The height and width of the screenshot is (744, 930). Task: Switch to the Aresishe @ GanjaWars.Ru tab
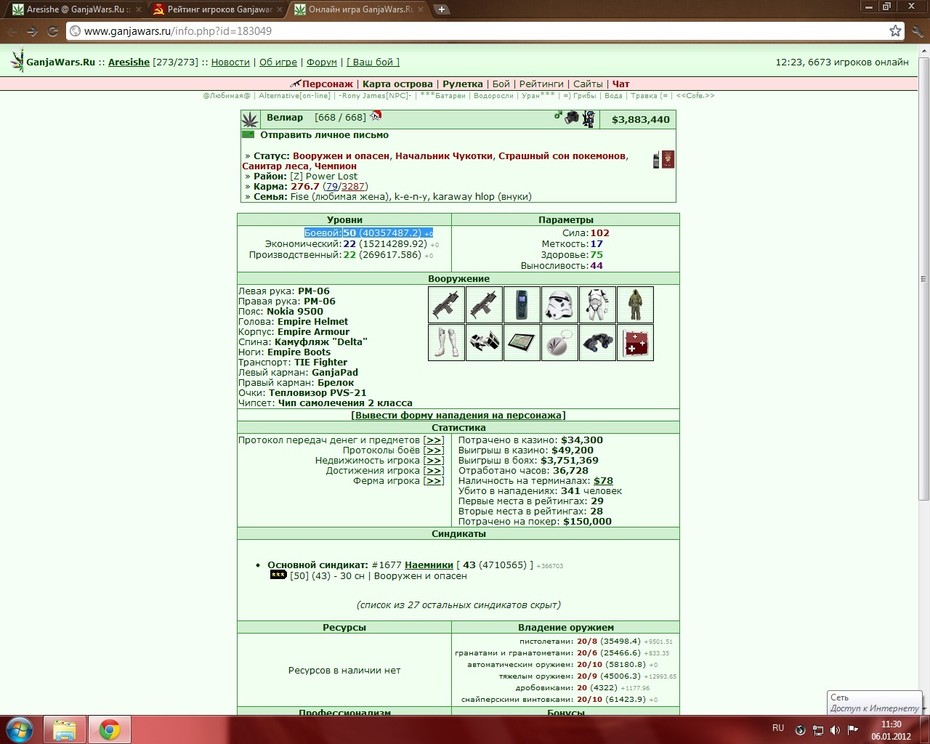76,9
